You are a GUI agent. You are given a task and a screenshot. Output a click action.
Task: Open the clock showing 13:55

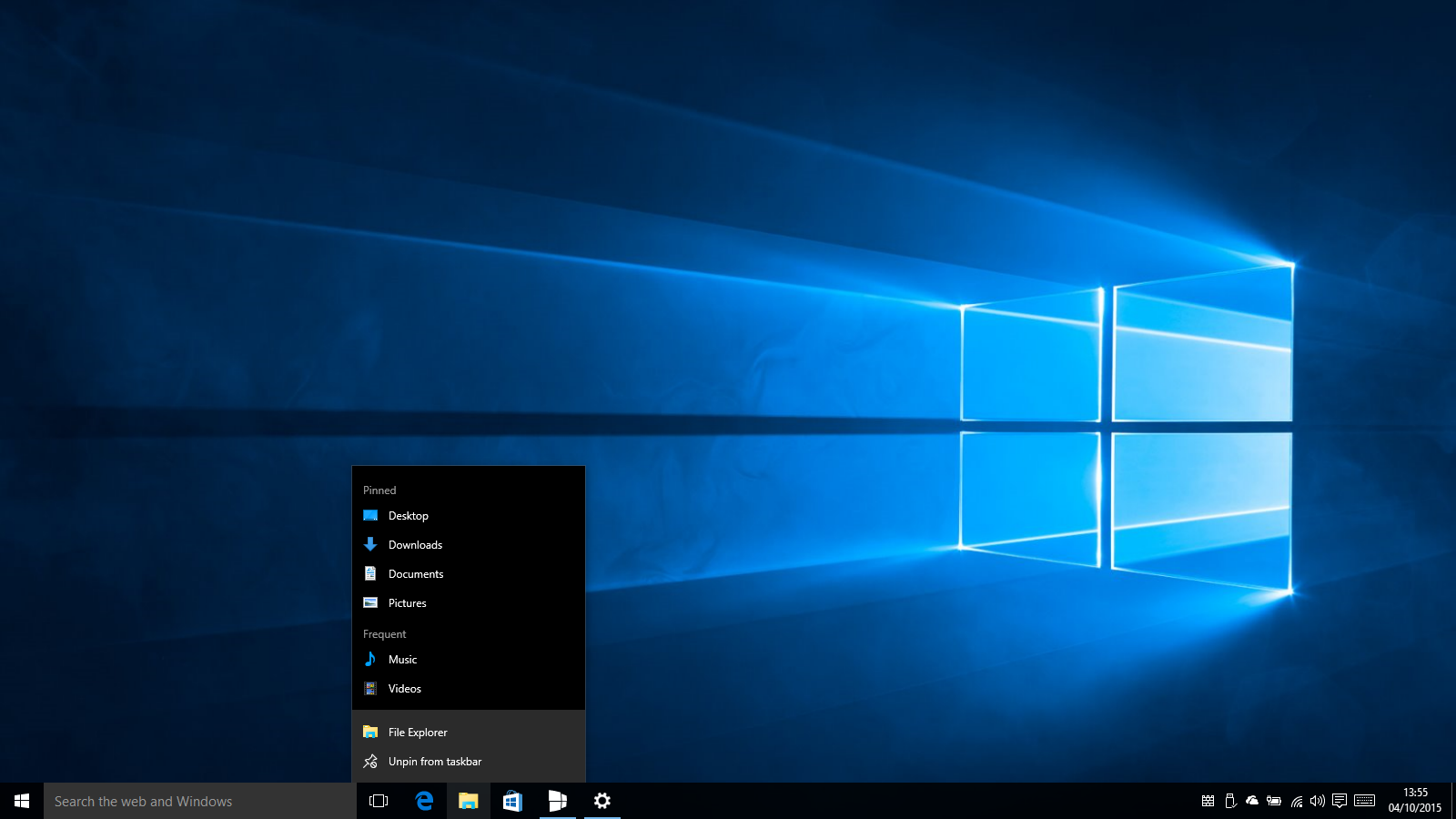[x=1415, y=801]
